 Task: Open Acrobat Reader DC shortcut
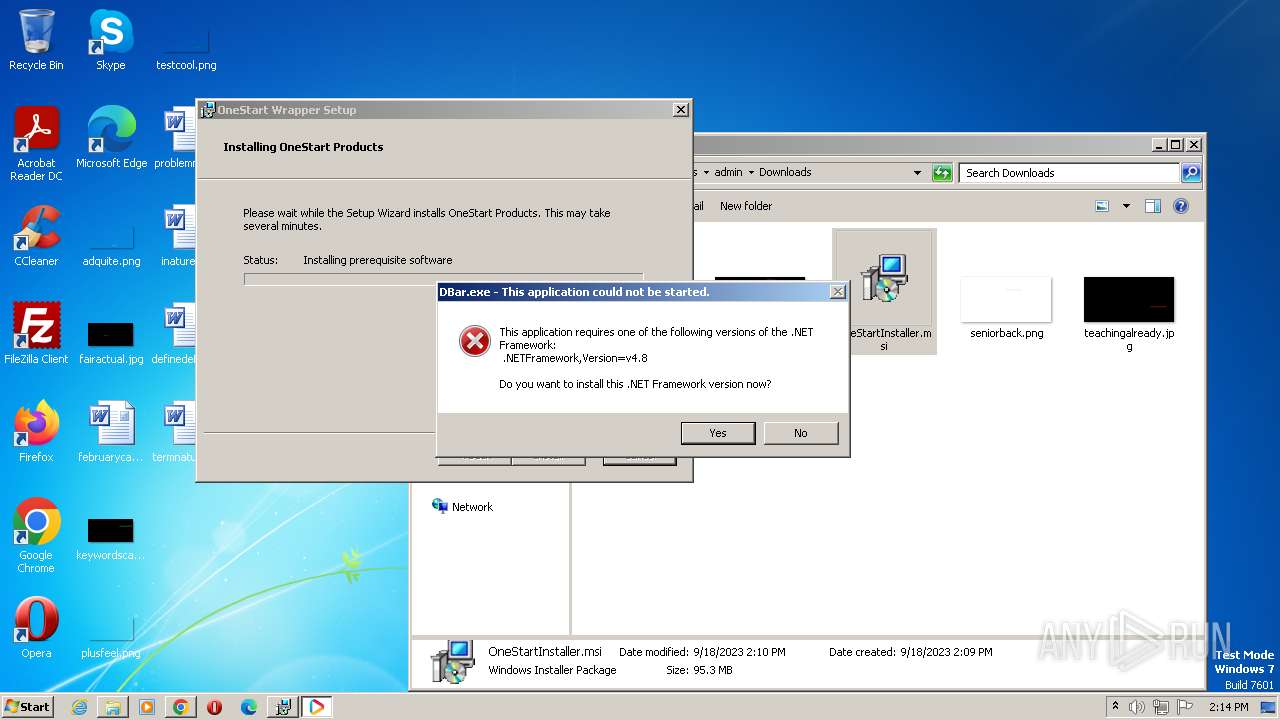(x=36, y=144)
